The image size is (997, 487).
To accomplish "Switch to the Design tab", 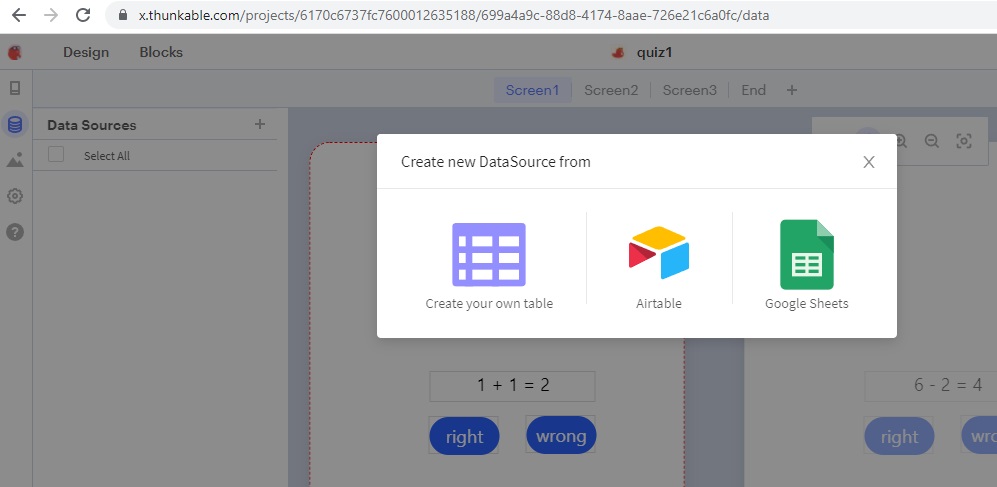I will tap(86, 52).
